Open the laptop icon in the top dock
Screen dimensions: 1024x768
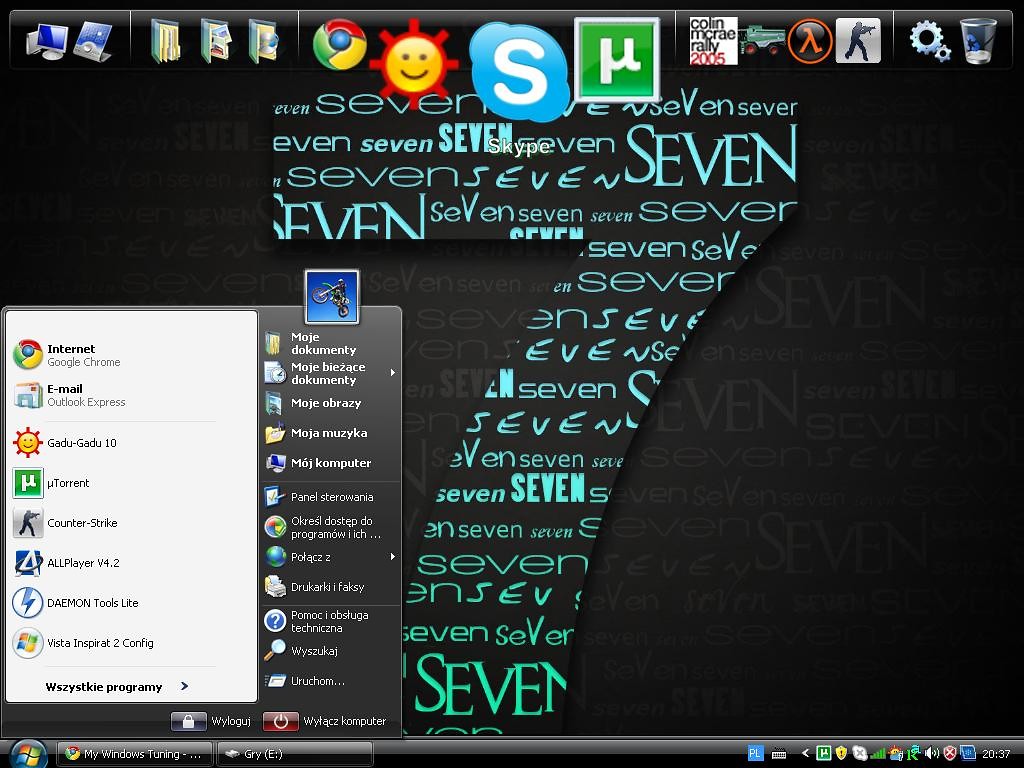tap(93, 40)
